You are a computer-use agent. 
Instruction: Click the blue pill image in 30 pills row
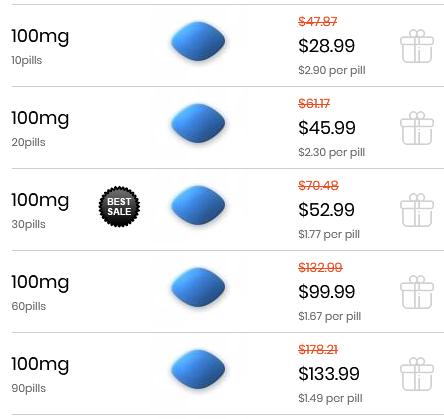point(198,205)
